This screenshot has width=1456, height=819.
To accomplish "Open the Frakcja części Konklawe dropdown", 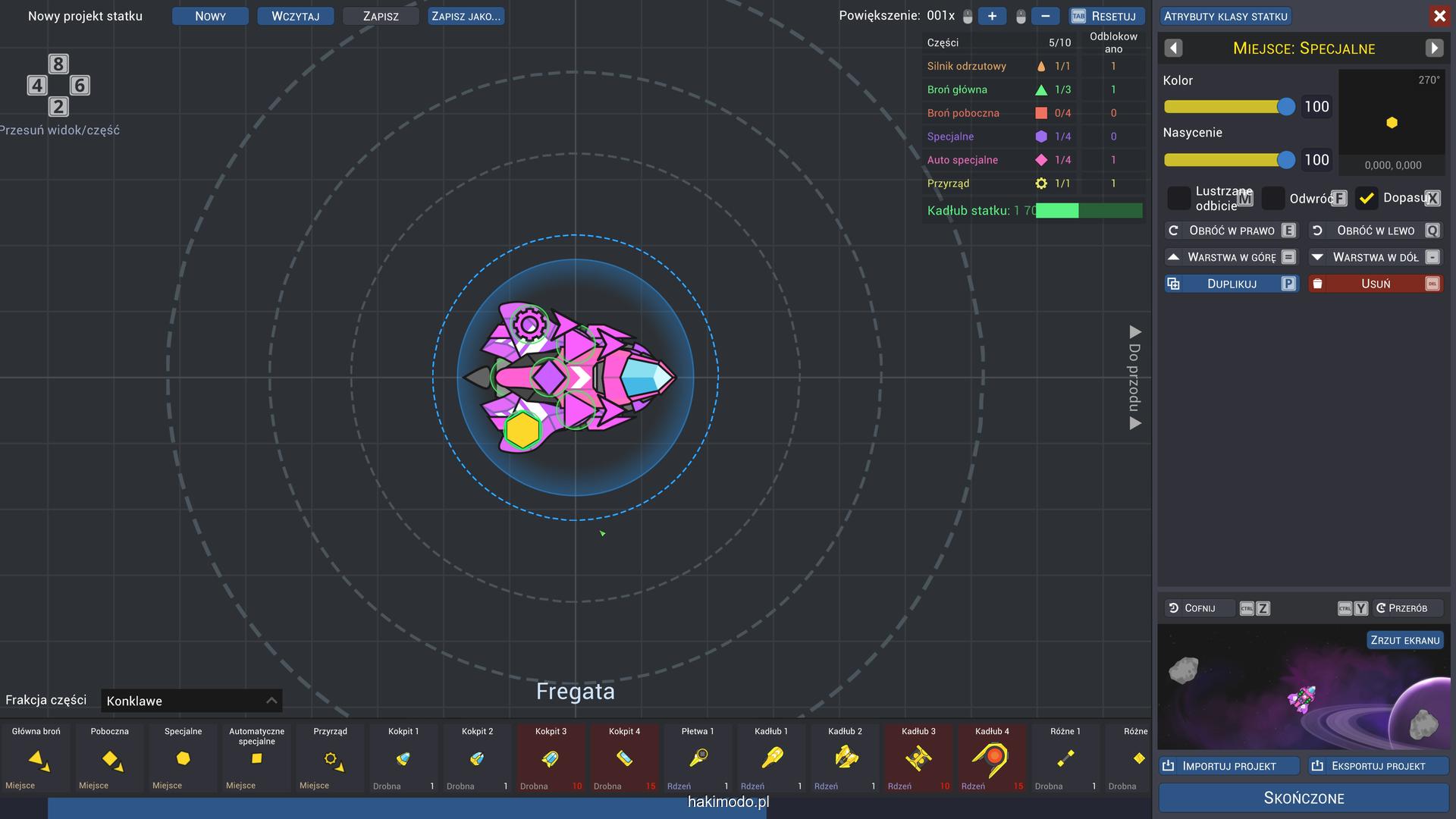I will click(x=191, y=701).
